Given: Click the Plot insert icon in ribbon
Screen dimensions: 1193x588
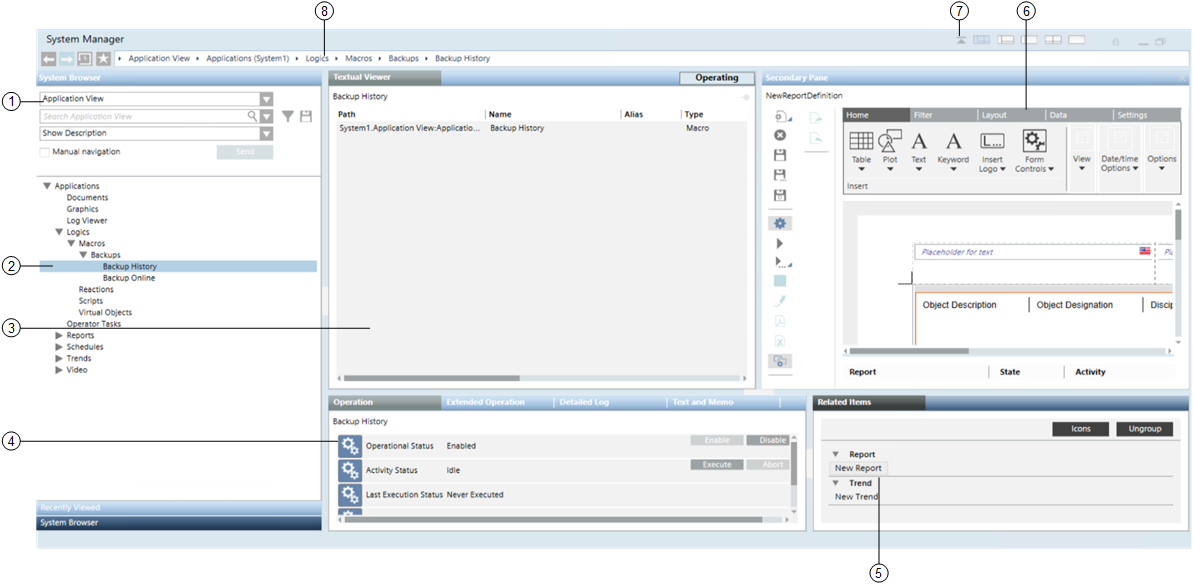Looking at the screenshot, I should 889,141.
